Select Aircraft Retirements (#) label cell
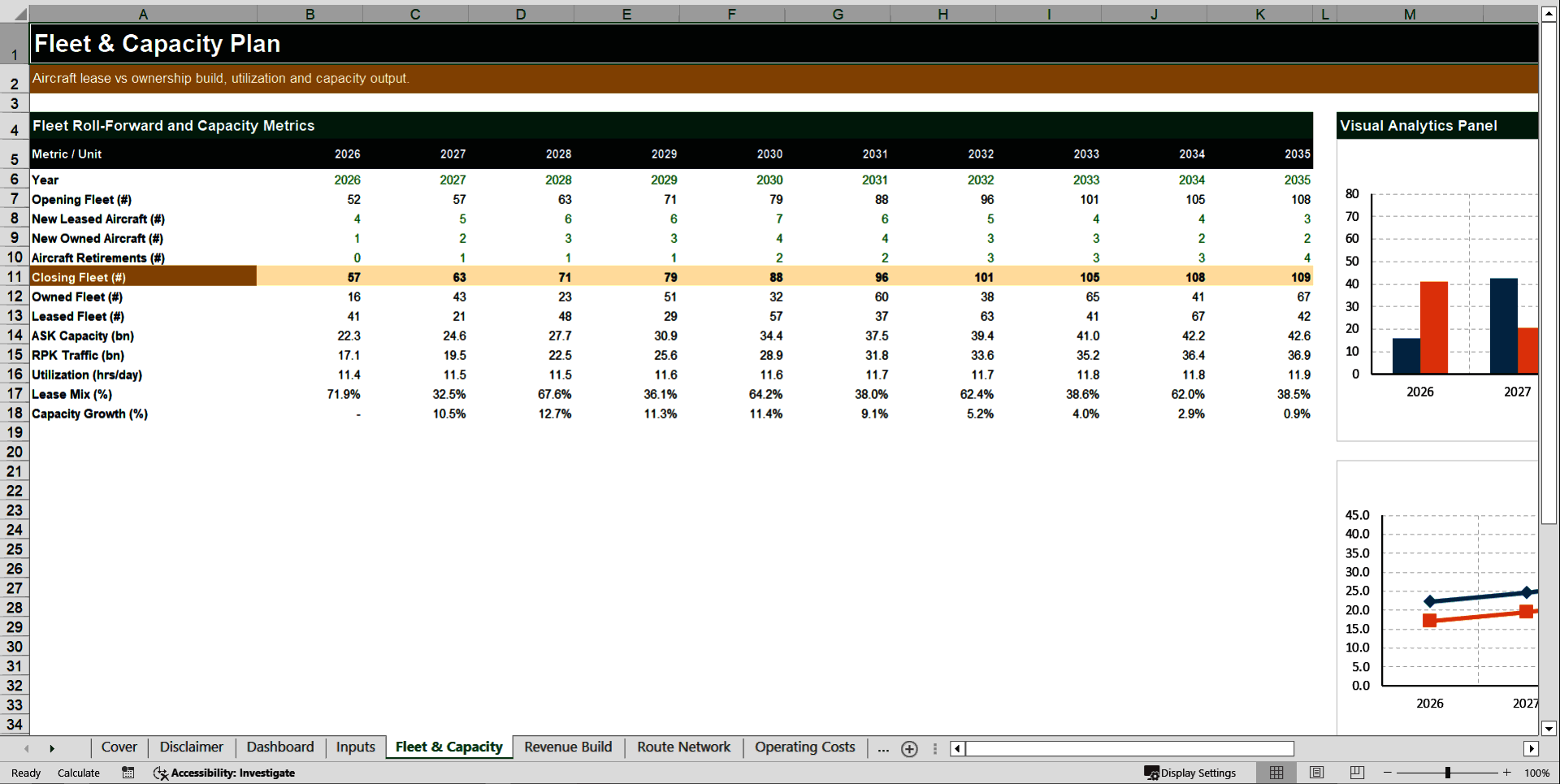The image size is (1560, 784). pos(143,258)
